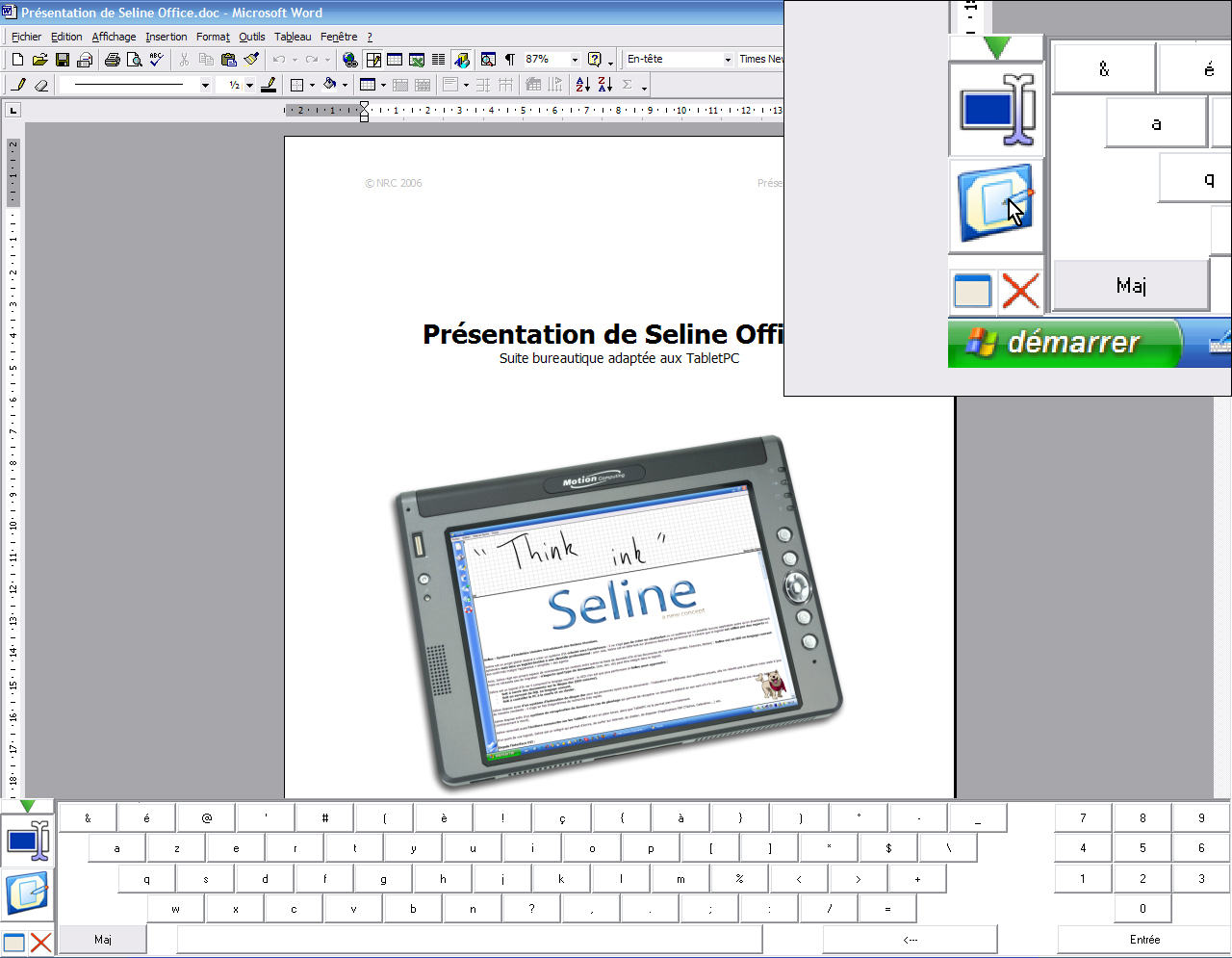Run the ABC spelling check

[157, 60]
